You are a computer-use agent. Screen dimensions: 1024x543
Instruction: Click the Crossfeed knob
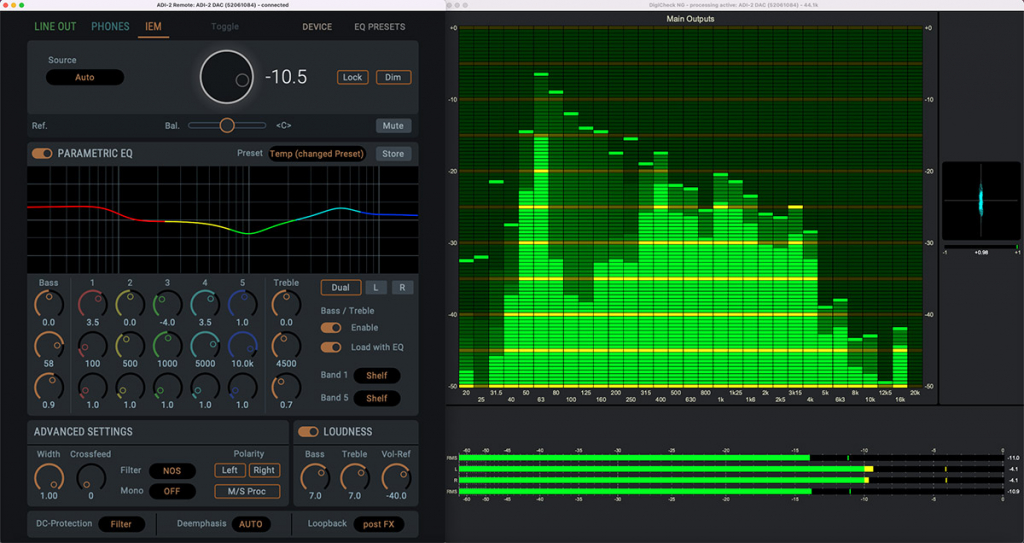point(91,476)
